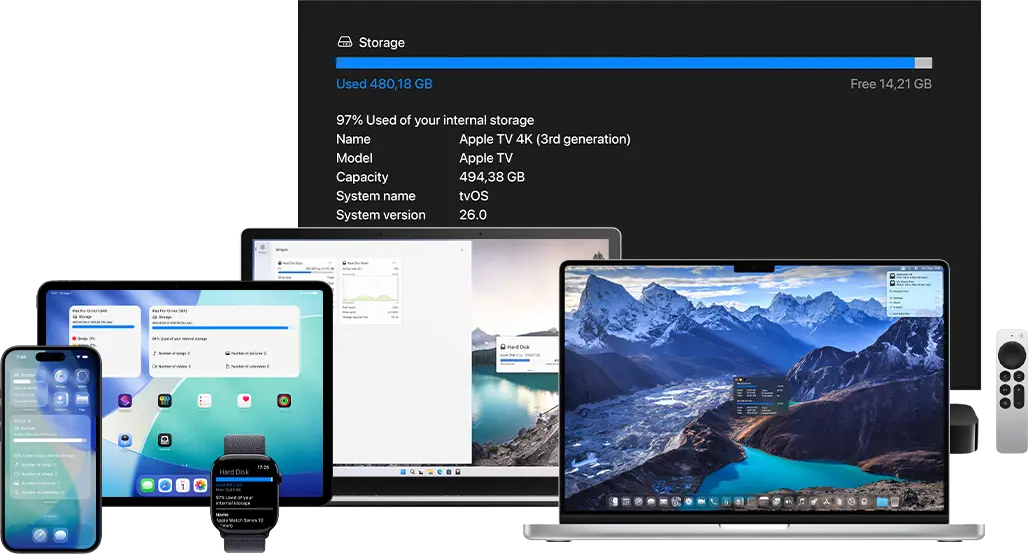This screenshot has height=554, width=1028.
Task: Open Trash in the MacBook dock
Action: click(895, 502)
